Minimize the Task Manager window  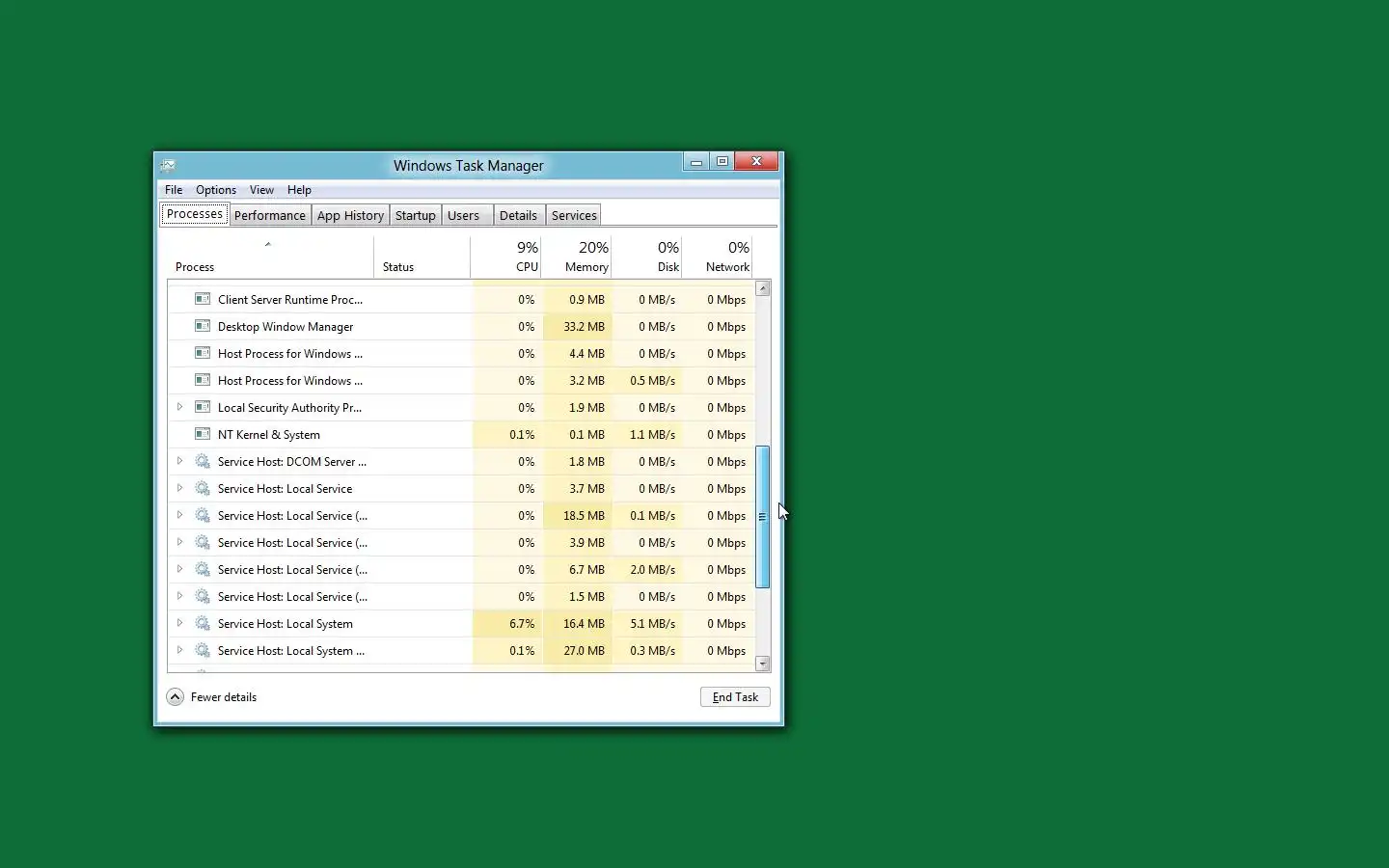pos(696,162)
